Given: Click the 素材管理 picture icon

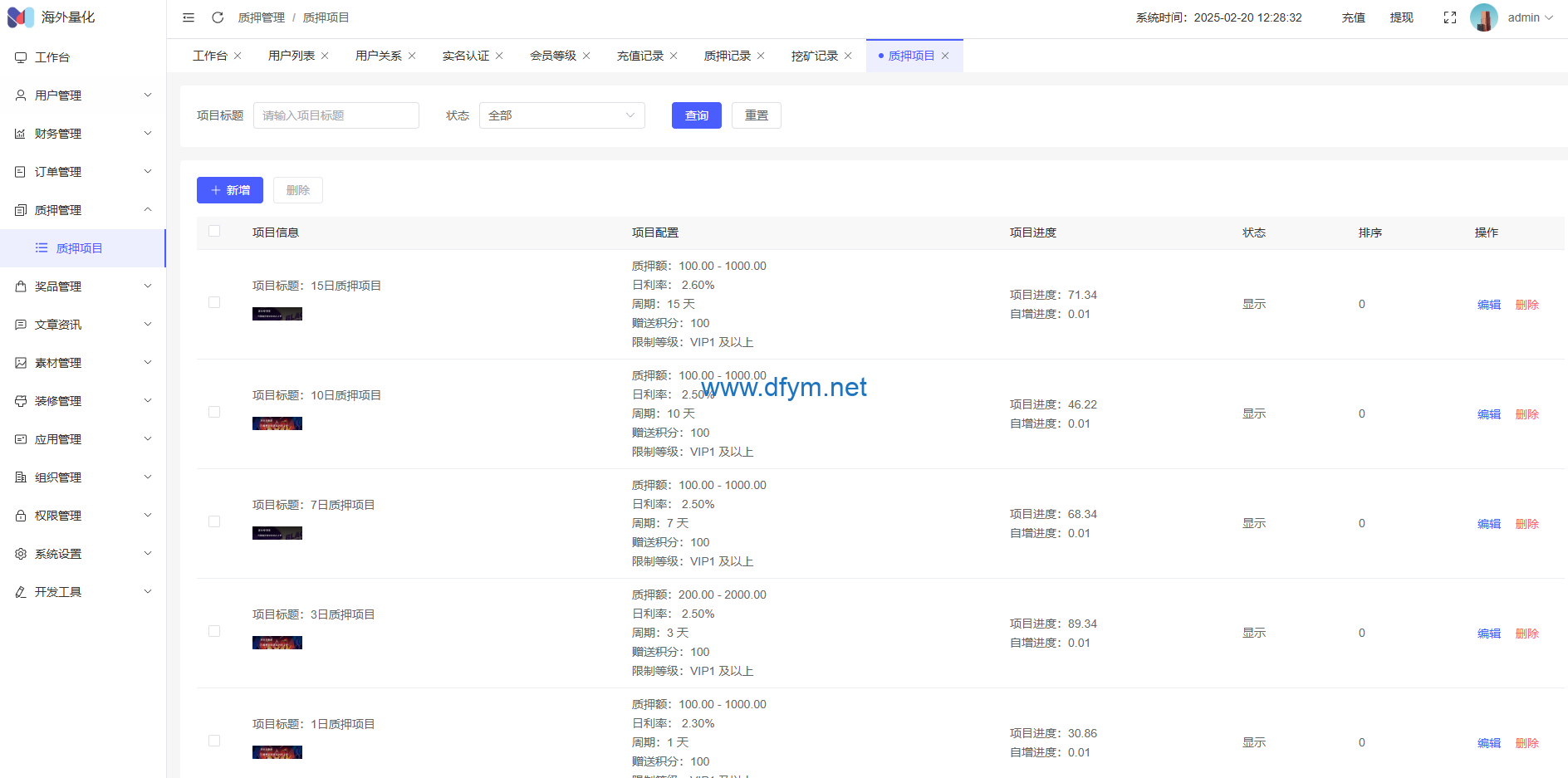Looking at the screenshot, I should pyautogui.click(x=21, y=363).
